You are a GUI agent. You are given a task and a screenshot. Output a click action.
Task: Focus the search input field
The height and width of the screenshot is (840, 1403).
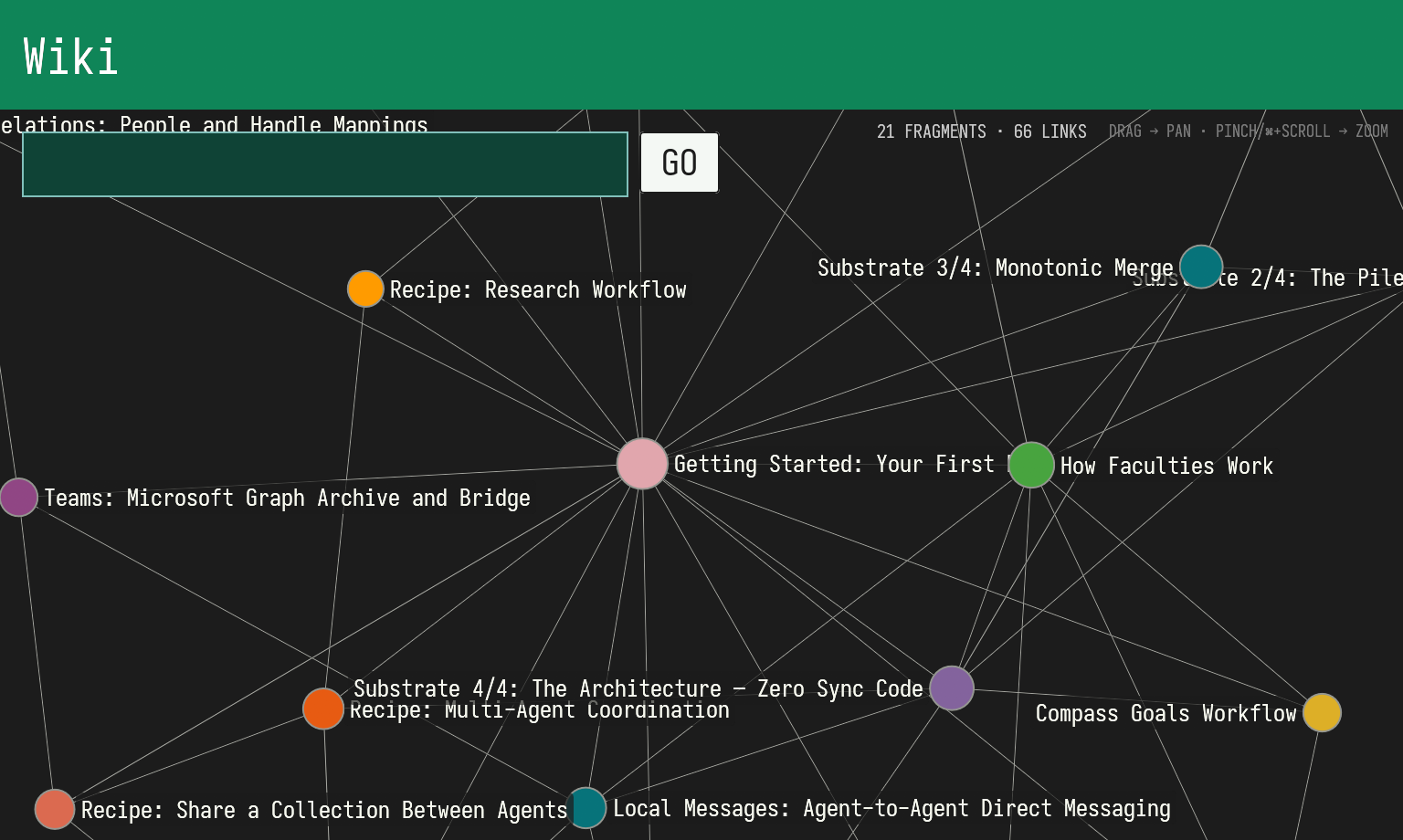click(x=325, y=164)
